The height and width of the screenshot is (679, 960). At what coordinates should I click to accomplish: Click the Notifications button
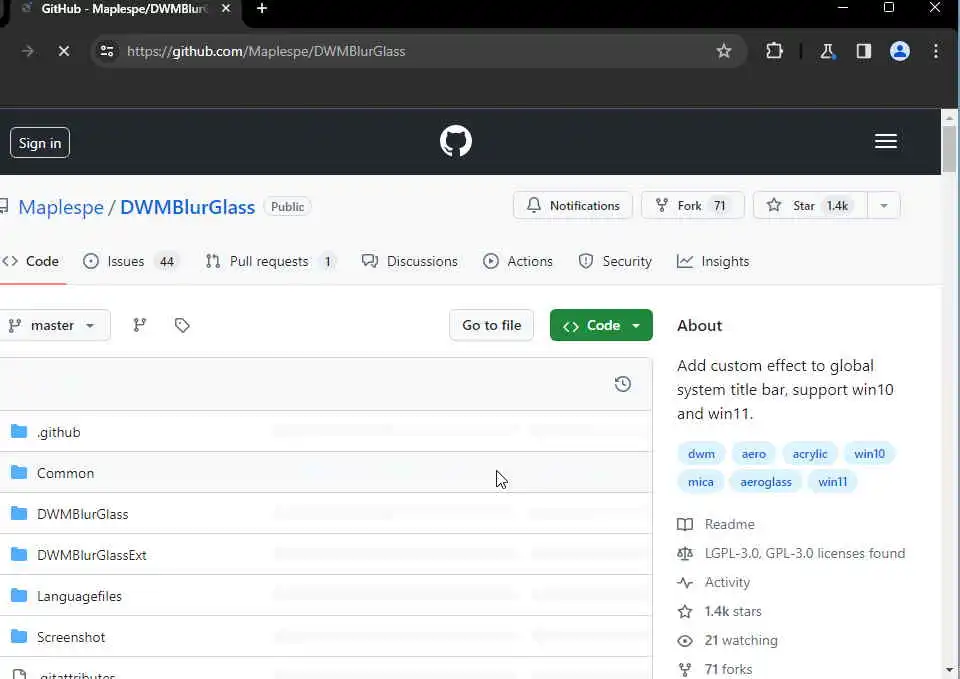(573, 206)
